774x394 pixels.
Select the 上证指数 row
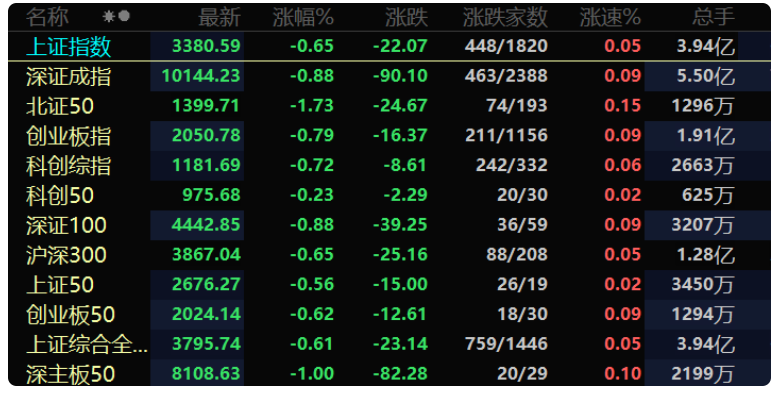click(389, 46)
